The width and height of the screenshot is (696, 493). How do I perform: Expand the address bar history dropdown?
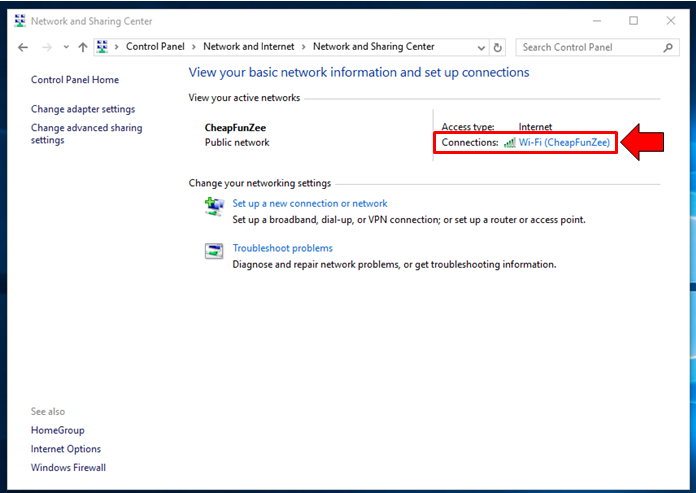click(x=481, y=47)
